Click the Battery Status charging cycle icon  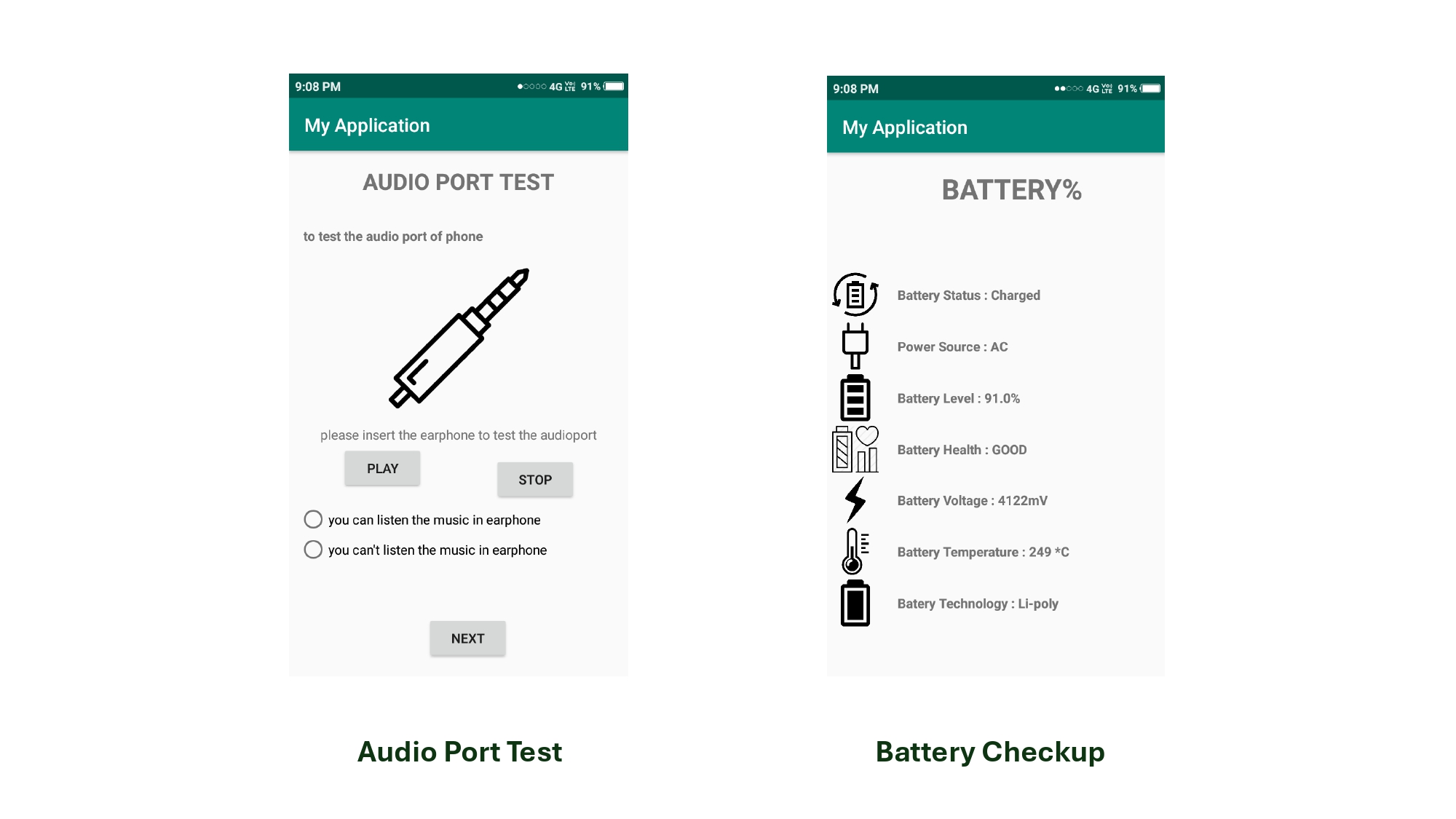pos(855,295)
